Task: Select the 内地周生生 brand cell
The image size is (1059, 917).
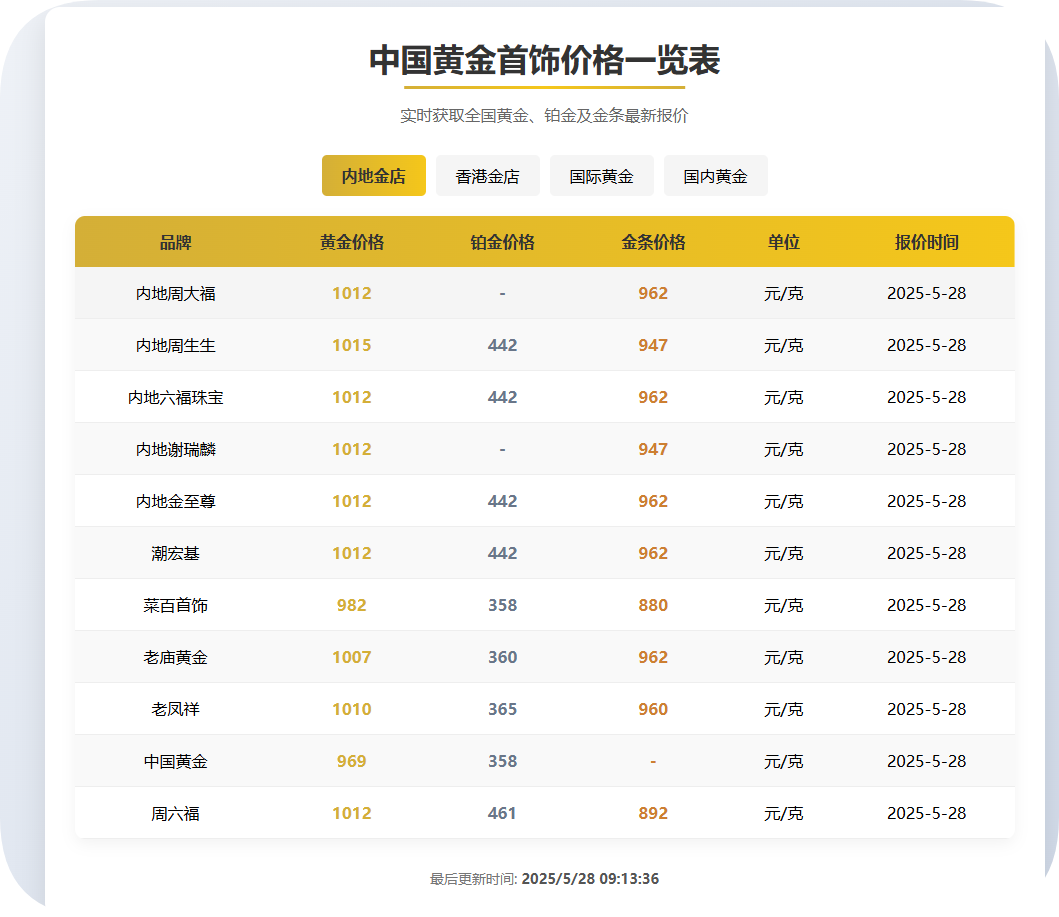Action: (x=176, y=345)
